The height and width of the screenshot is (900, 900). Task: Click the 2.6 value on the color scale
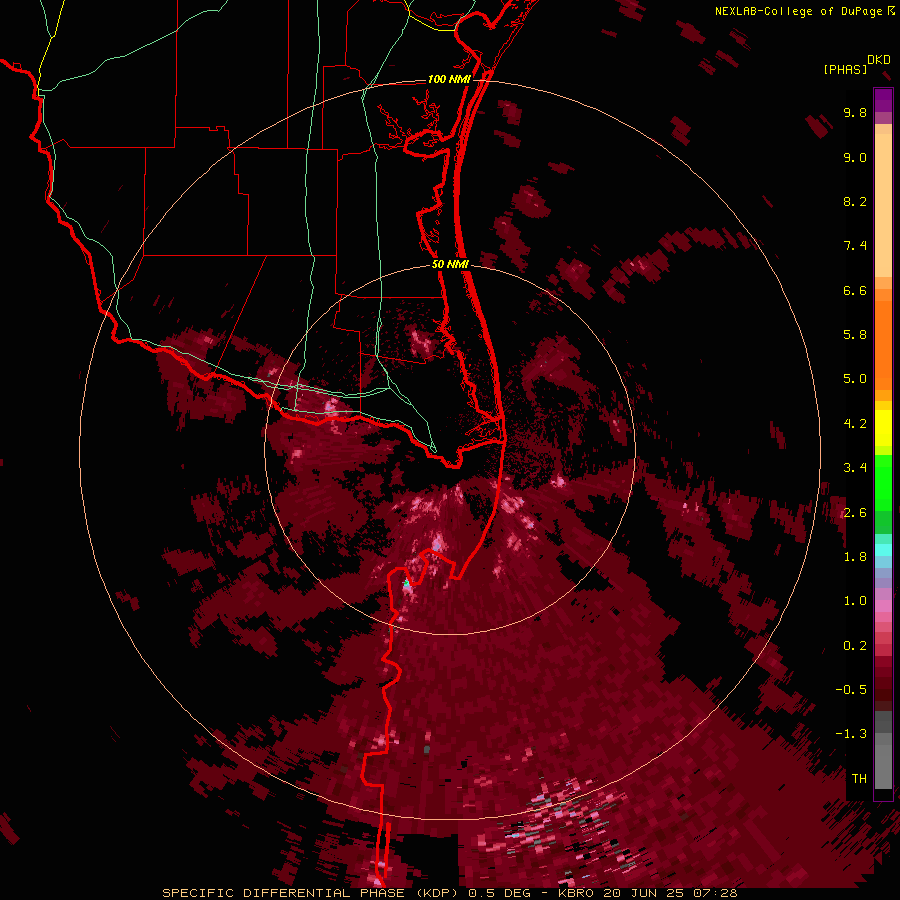pyautogui.click(x=855, y=513)
